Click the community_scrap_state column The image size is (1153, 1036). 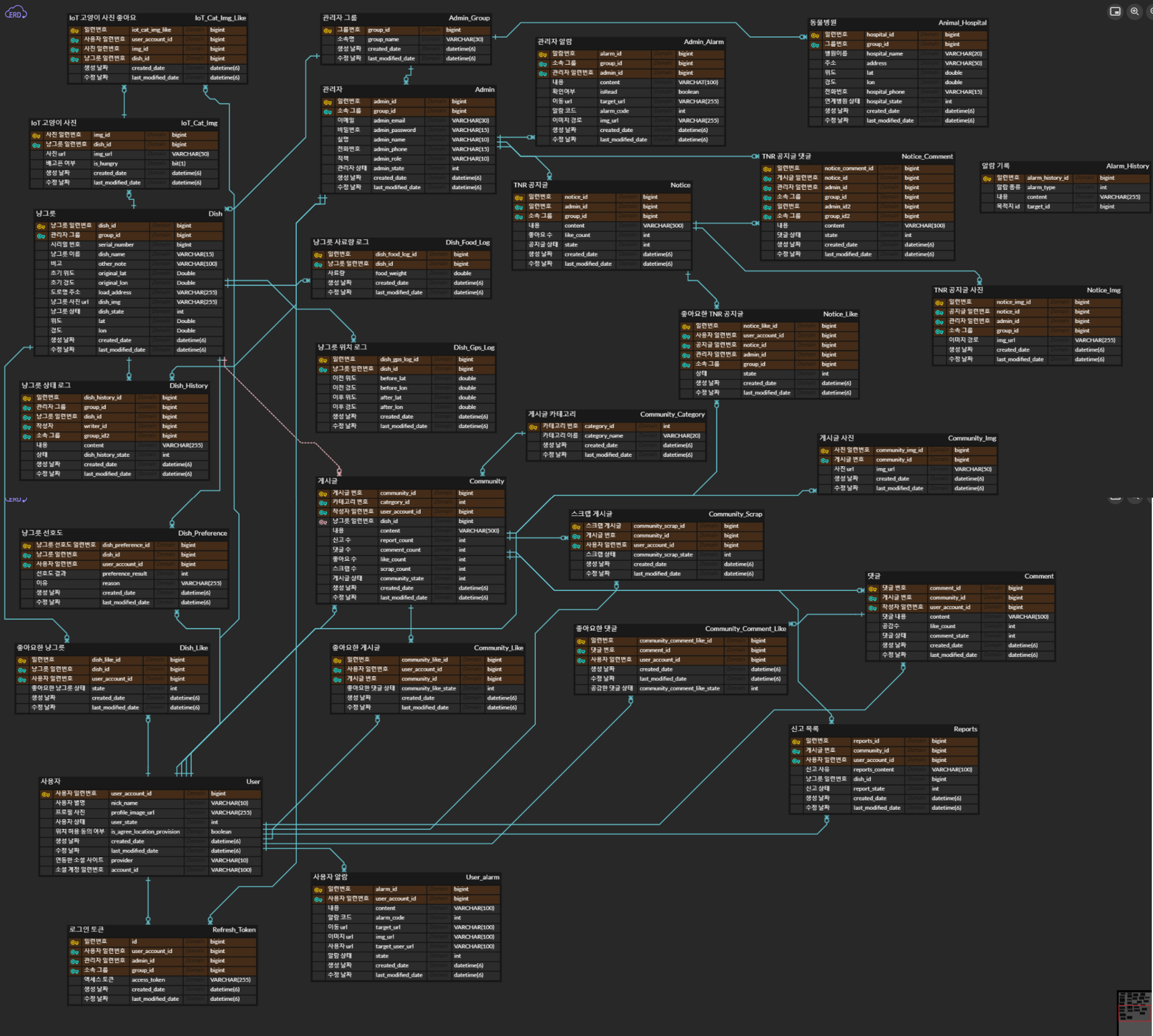[x=663, y=555]
